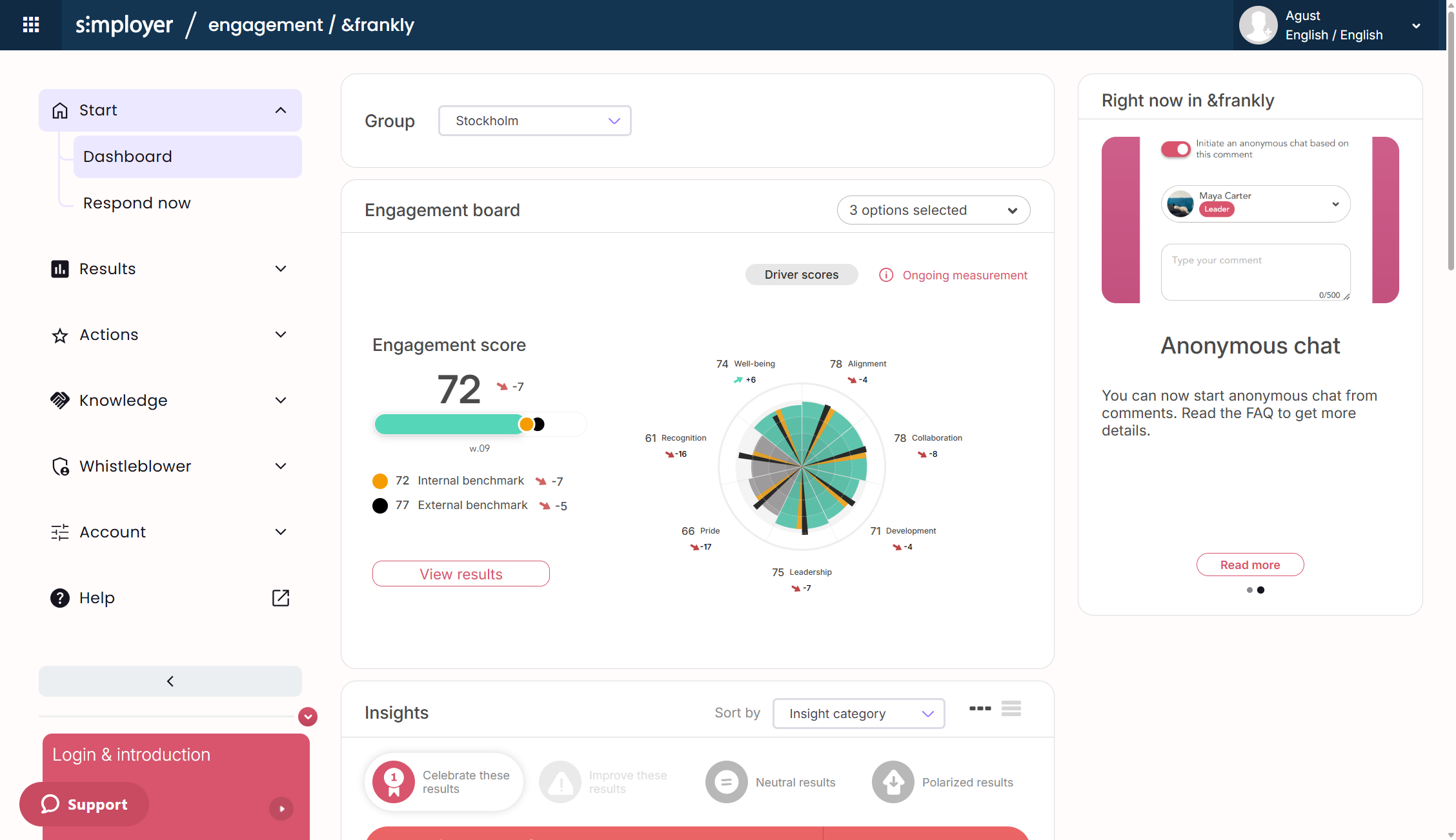1456x840 pixels.
Task: Click the Ongoing measurement link
Action: click(965, 275)
